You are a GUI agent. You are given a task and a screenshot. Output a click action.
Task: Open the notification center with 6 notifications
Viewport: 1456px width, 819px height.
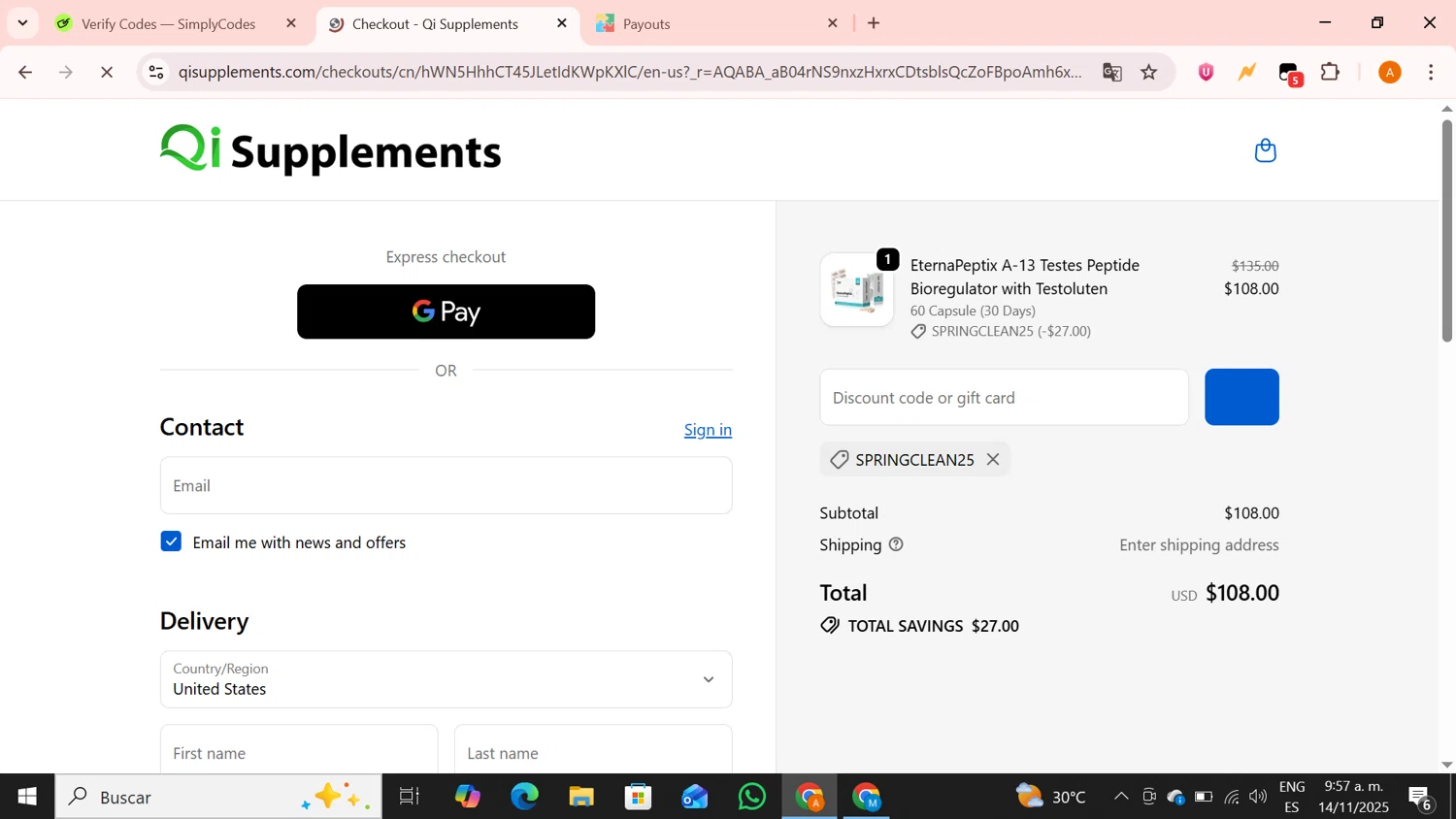(x=1421, y=798)
